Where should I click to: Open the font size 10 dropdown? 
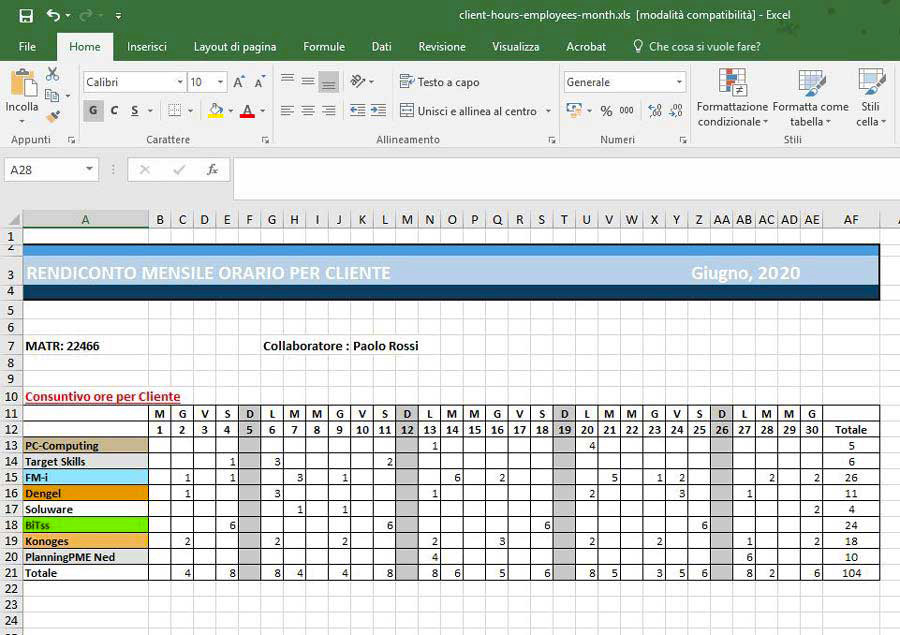[x=220, y=82]
